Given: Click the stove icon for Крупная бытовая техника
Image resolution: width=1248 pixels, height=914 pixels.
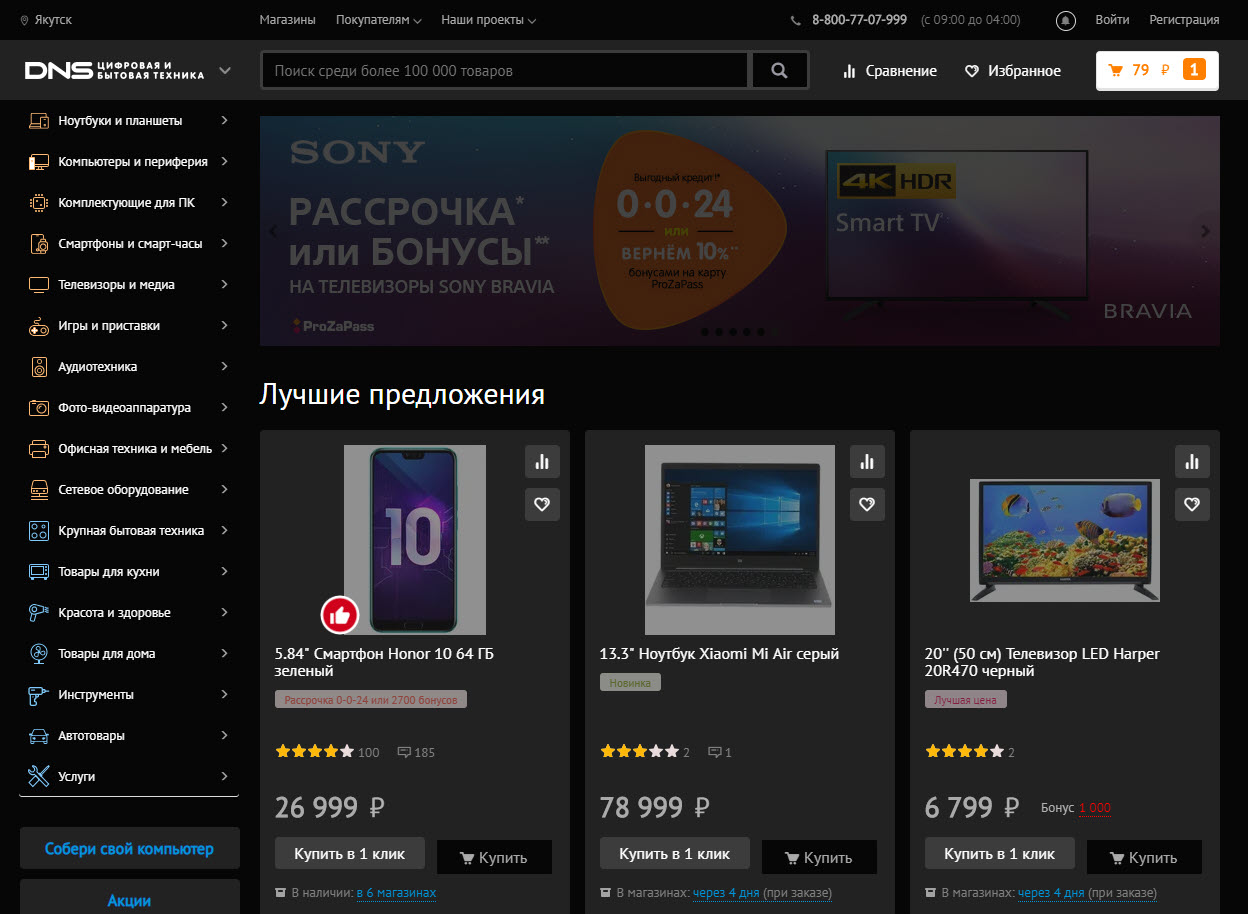Looking at the screenshot, I should click(39, 531).
